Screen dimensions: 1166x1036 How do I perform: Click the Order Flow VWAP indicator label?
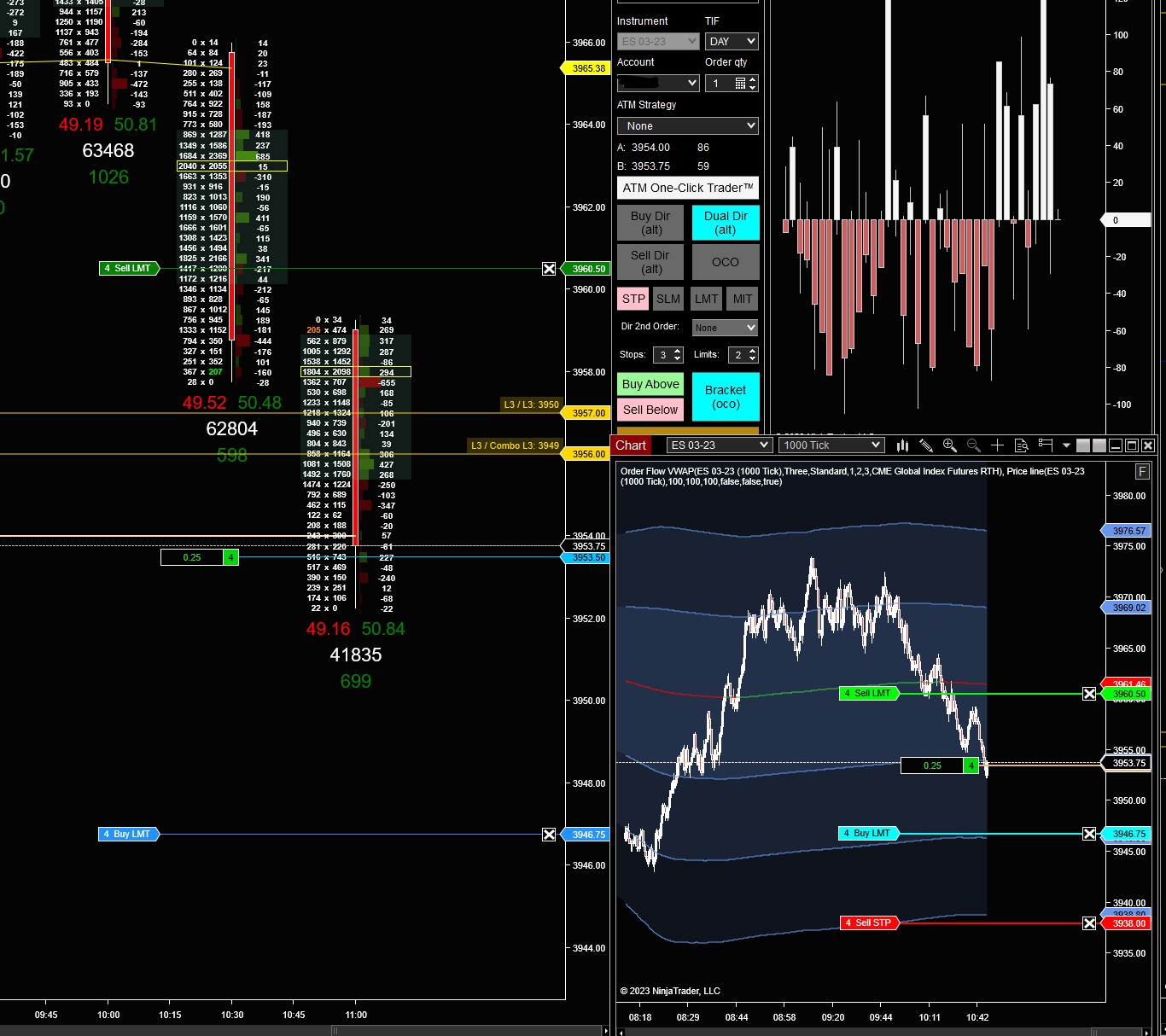click(852, 476)
